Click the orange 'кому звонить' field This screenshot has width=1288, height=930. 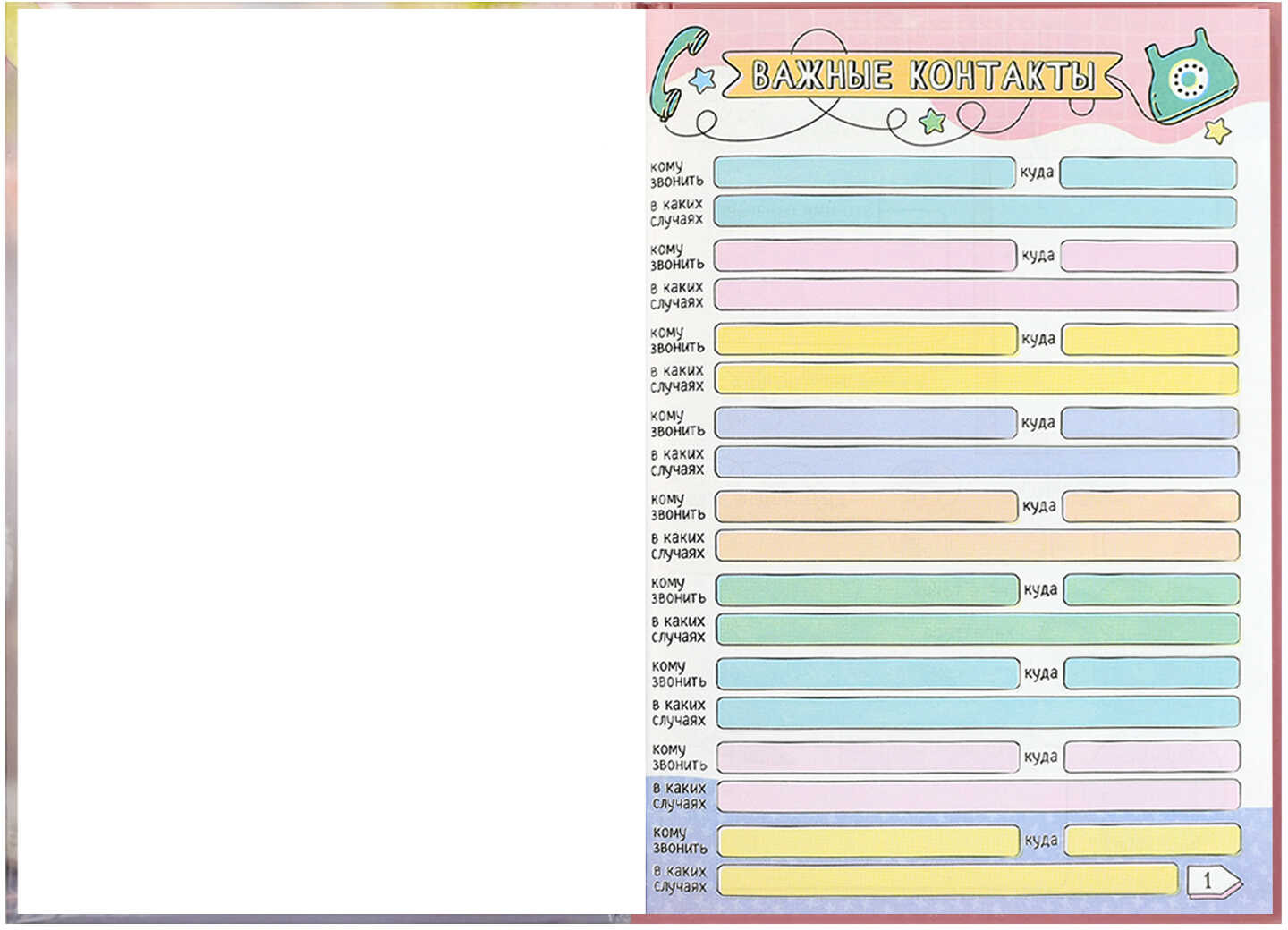866,506
